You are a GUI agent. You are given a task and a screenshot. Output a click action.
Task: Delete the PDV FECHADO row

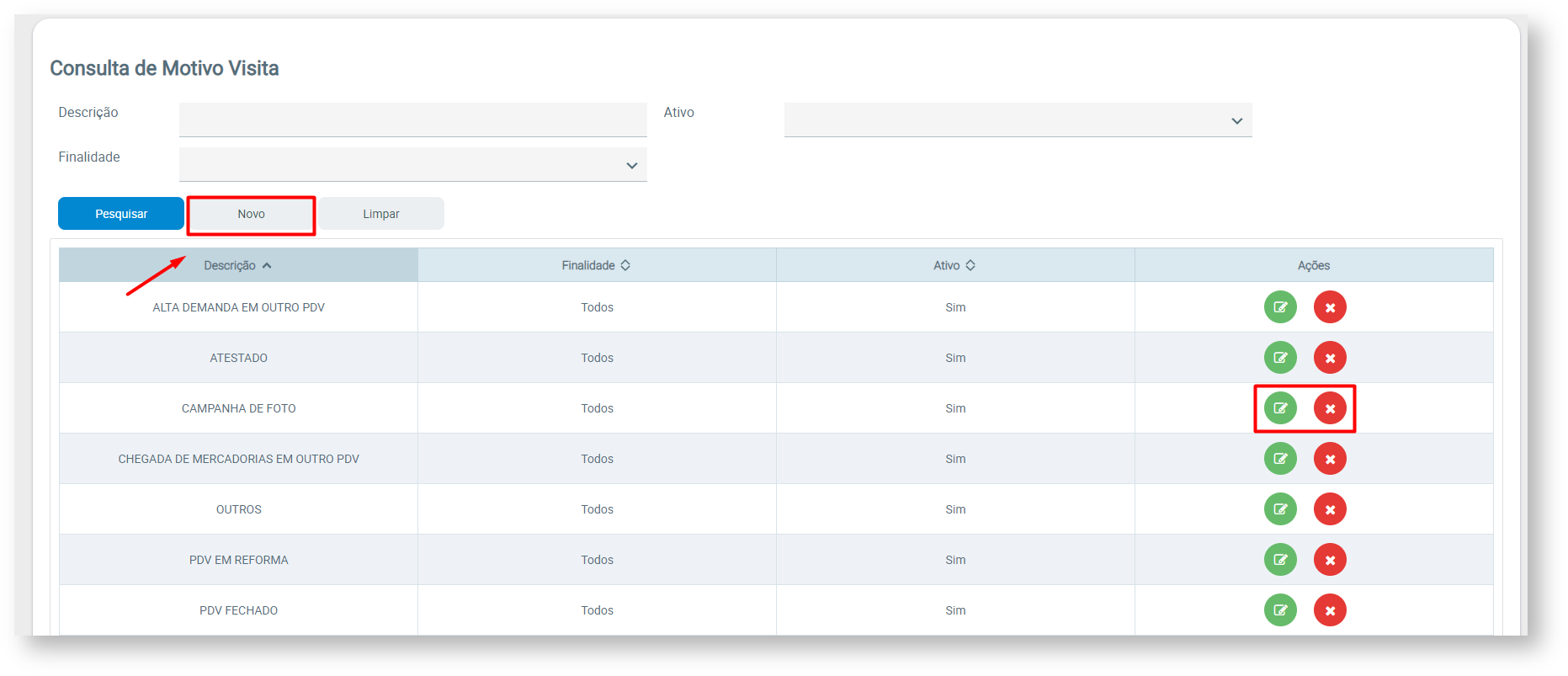[1330, 610]
